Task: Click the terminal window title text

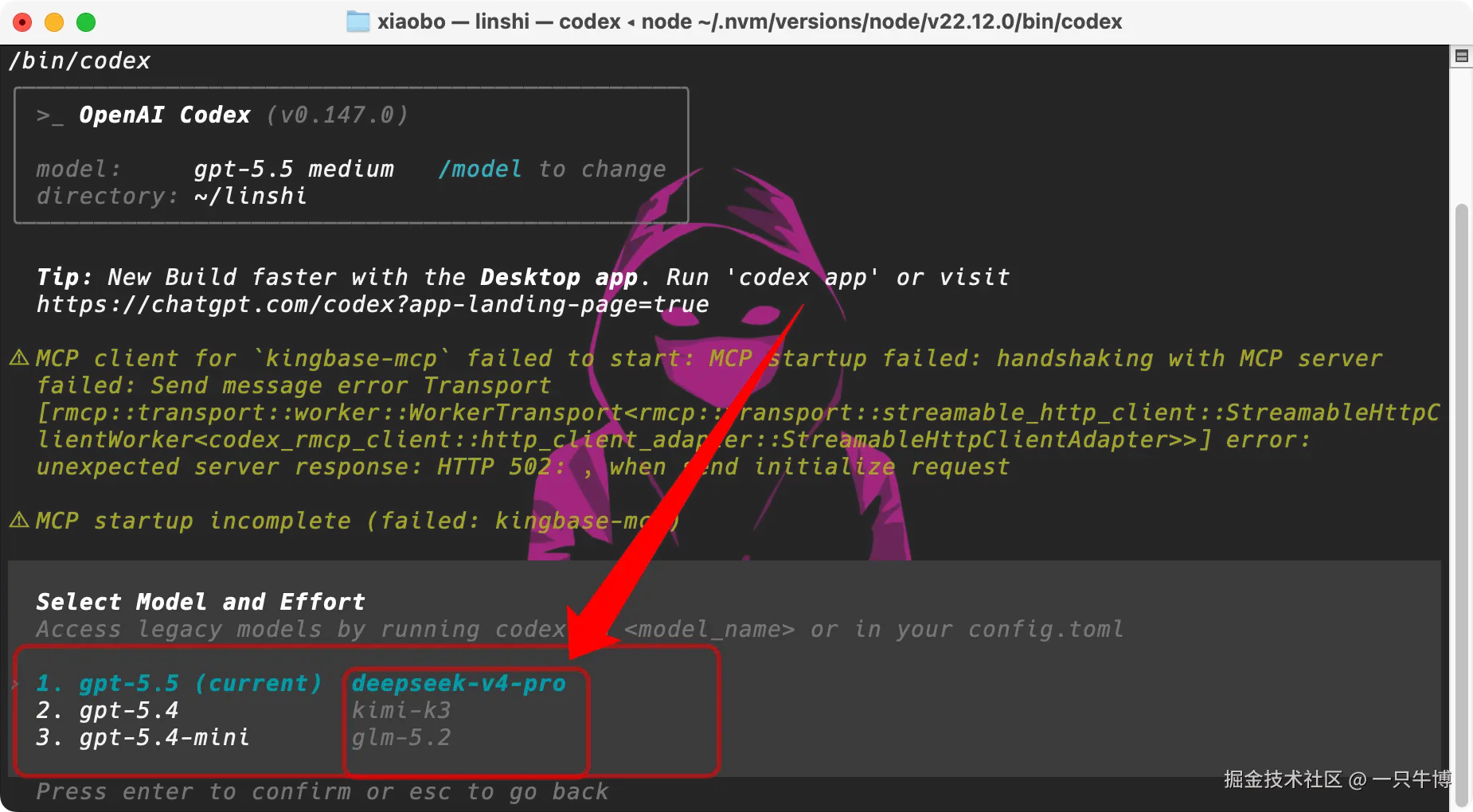Action: (749, 21)
